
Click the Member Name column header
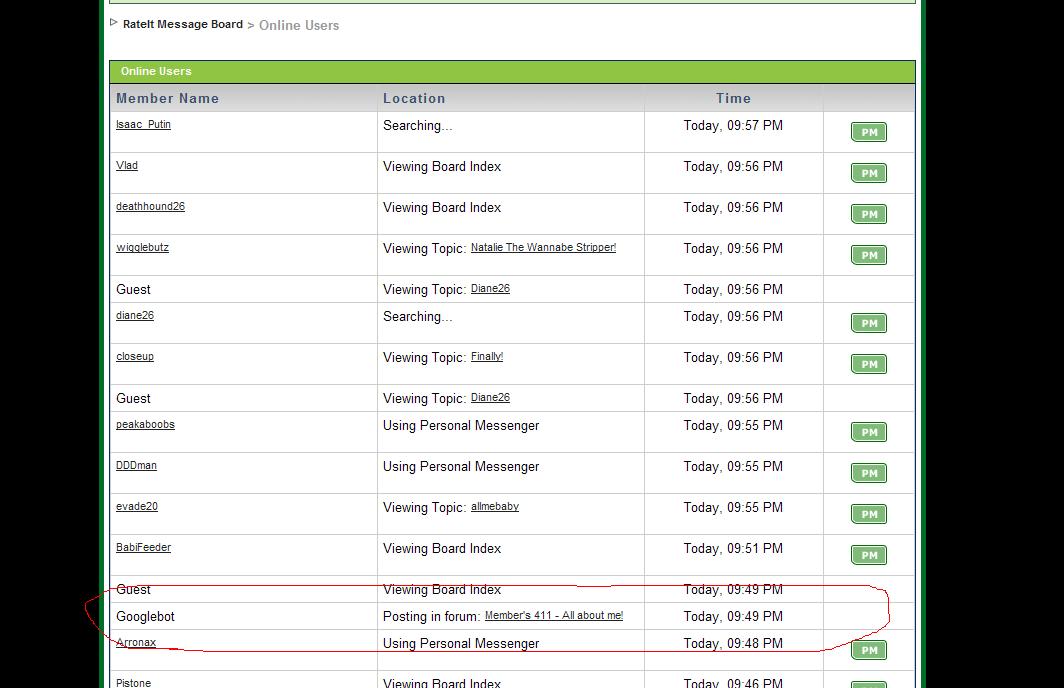click(167, 98)
